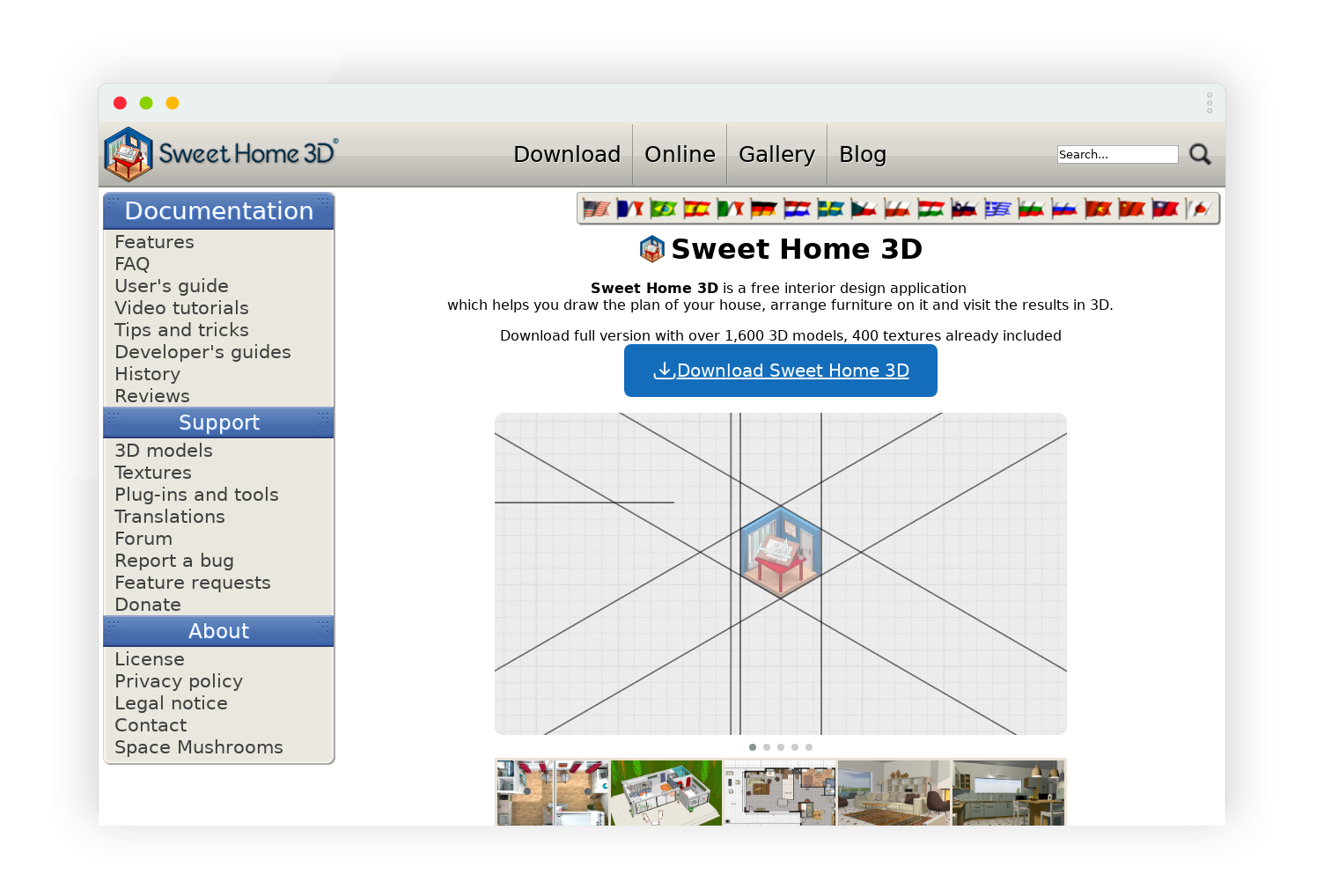Focus the Search... input field
1324x896 pixels.
tap(1117, 154)
